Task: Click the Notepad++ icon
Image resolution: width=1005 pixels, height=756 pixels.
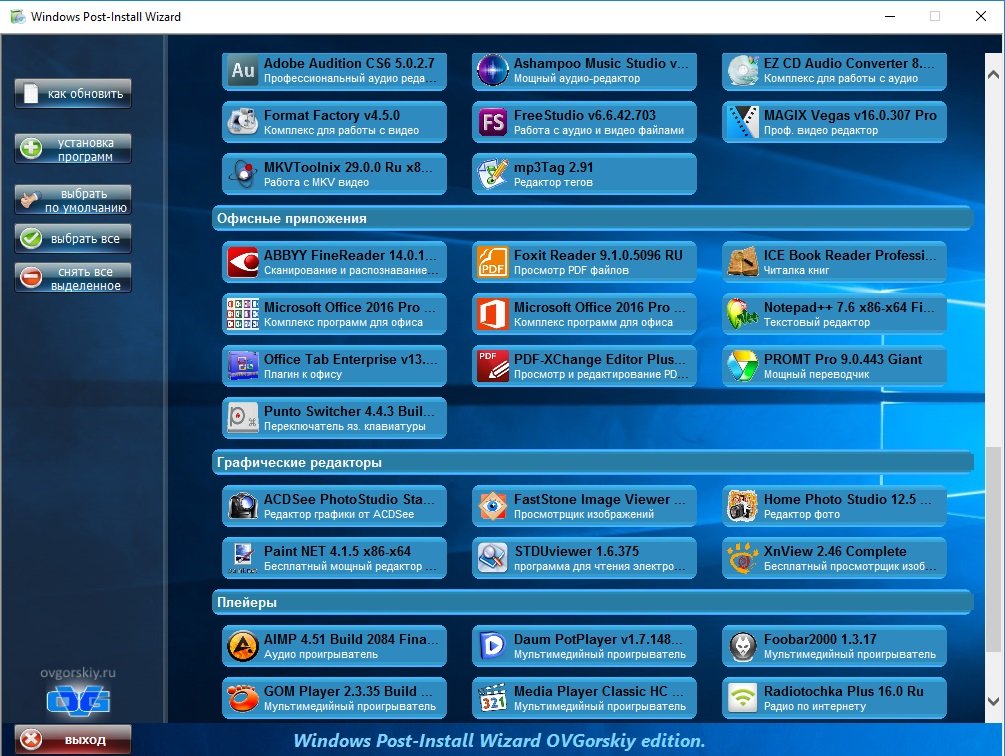Action: click(x=743, y=315)
